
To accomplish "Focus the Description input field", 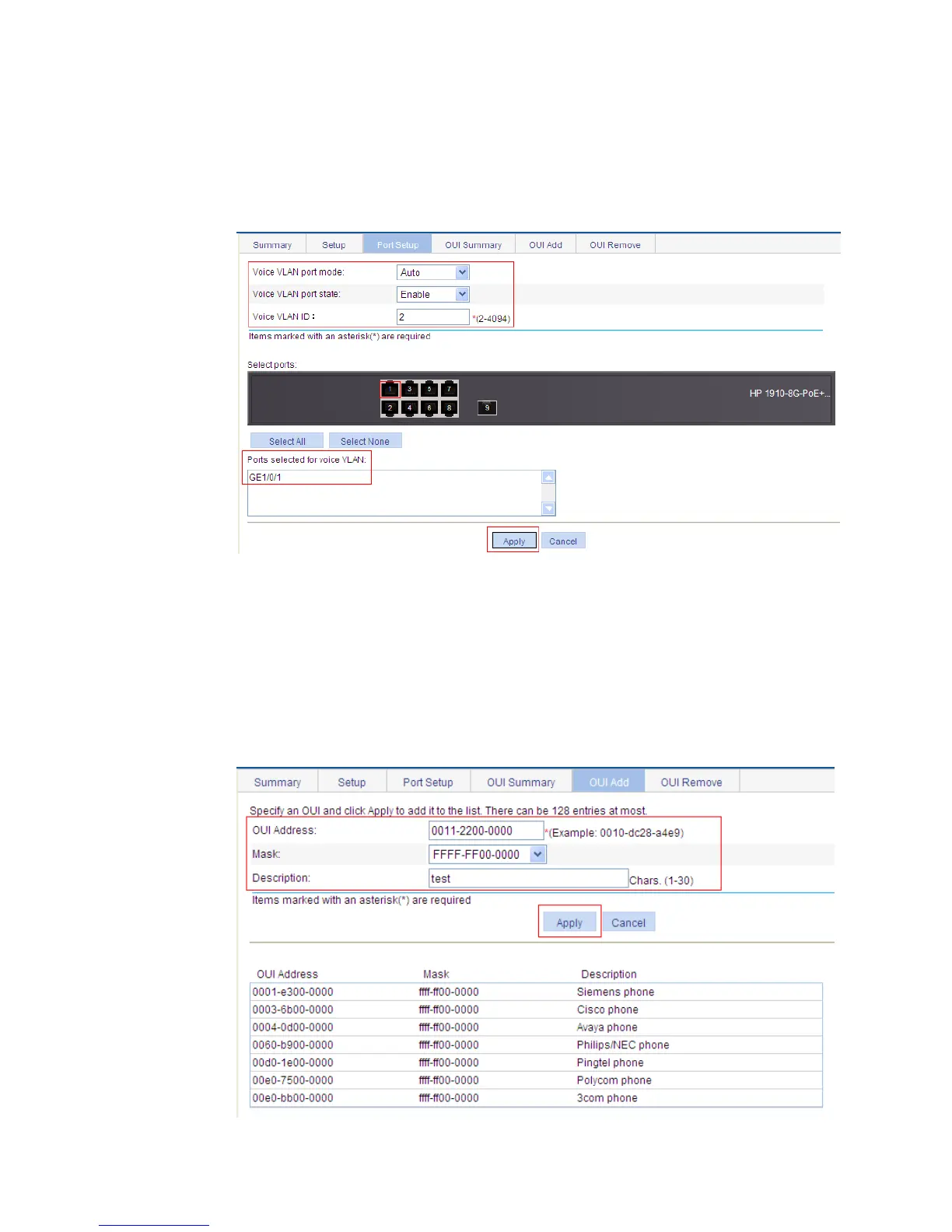I will click(528, 878).
